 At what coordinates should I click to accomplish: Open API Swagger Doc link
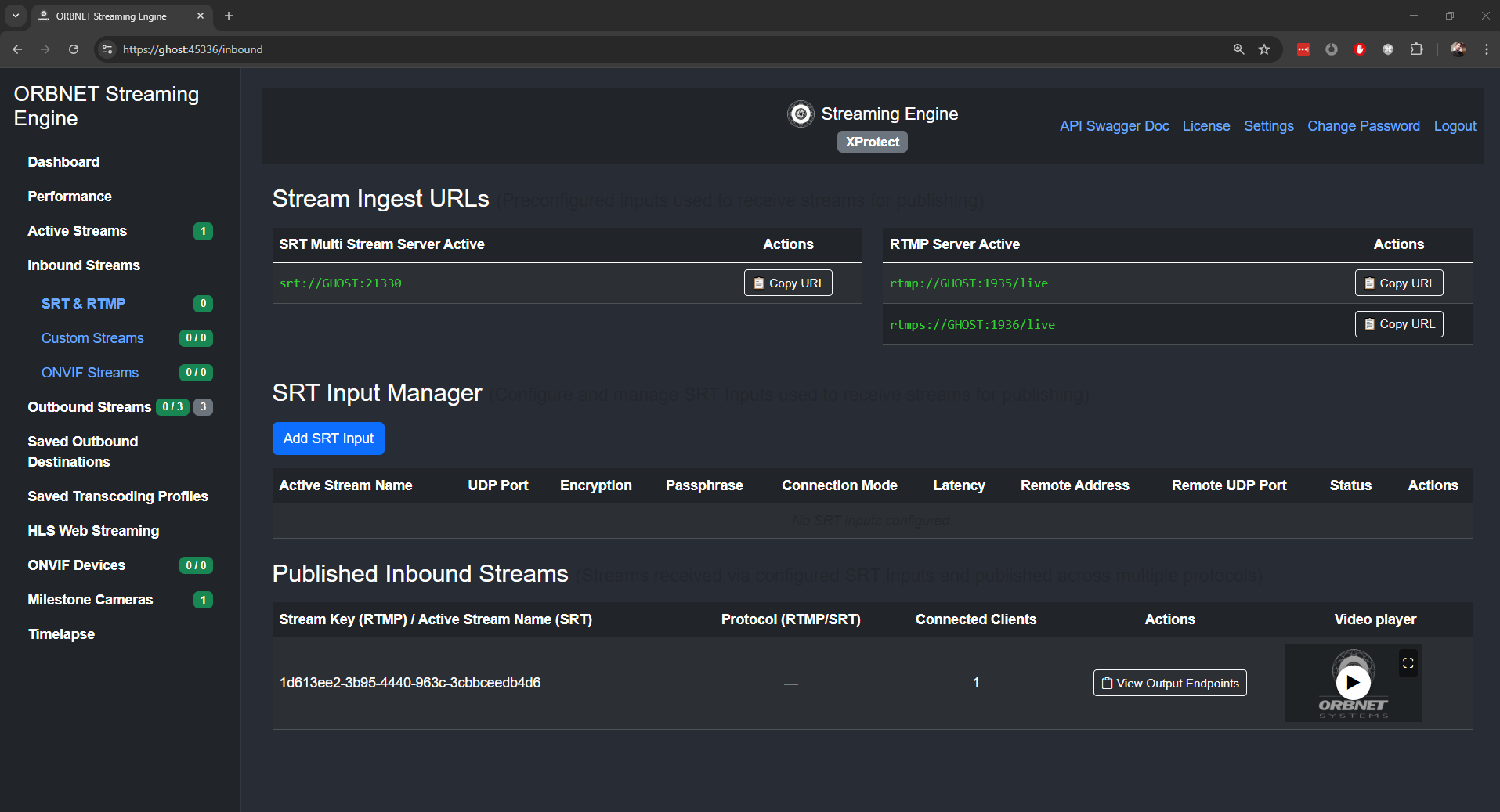click(1114, 126)
